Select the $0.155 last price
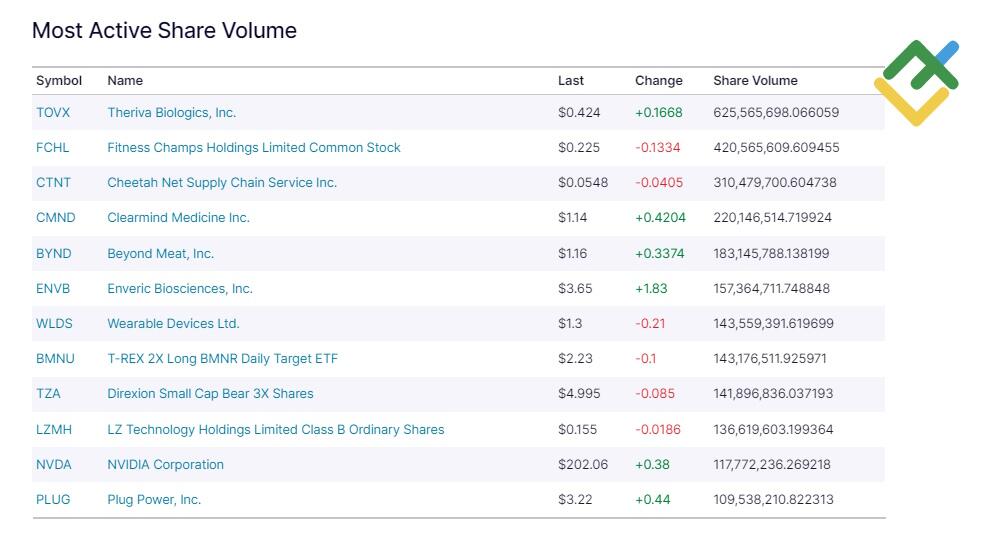The height and width of the screenshot is (545, 1000). pyautogui.click(x=577, y=430)
